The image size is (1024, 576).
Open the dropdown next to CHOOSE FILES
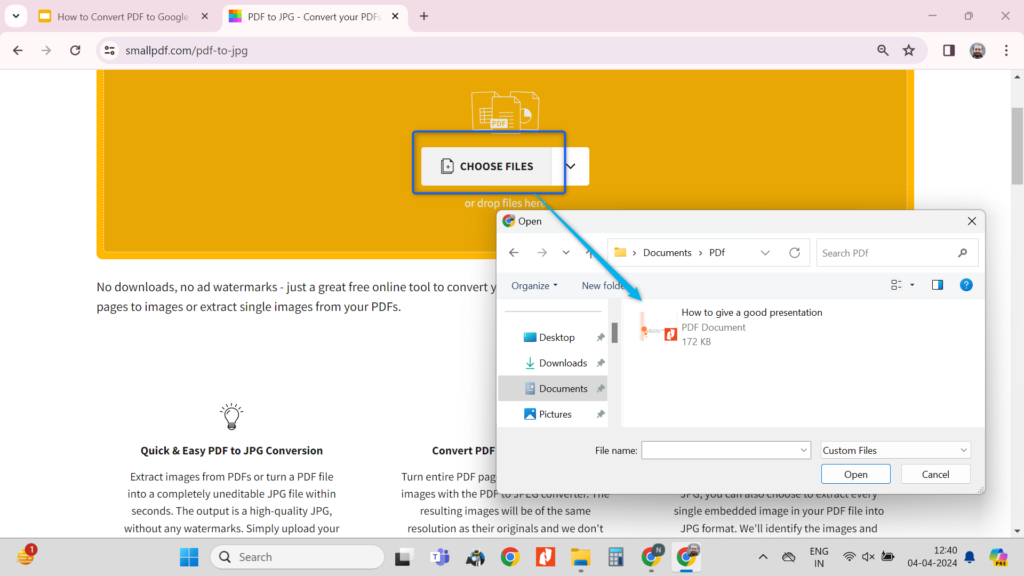[570, 166]
